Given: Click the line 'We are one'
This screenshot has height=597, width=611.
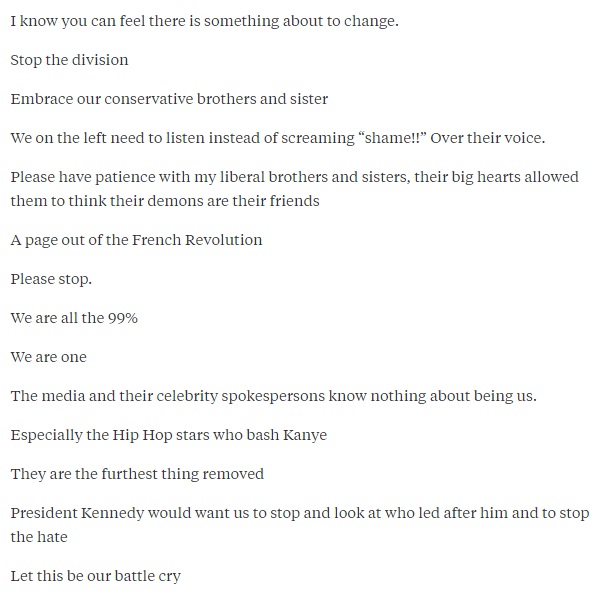Looking at the screenshot, I should 48,357.
